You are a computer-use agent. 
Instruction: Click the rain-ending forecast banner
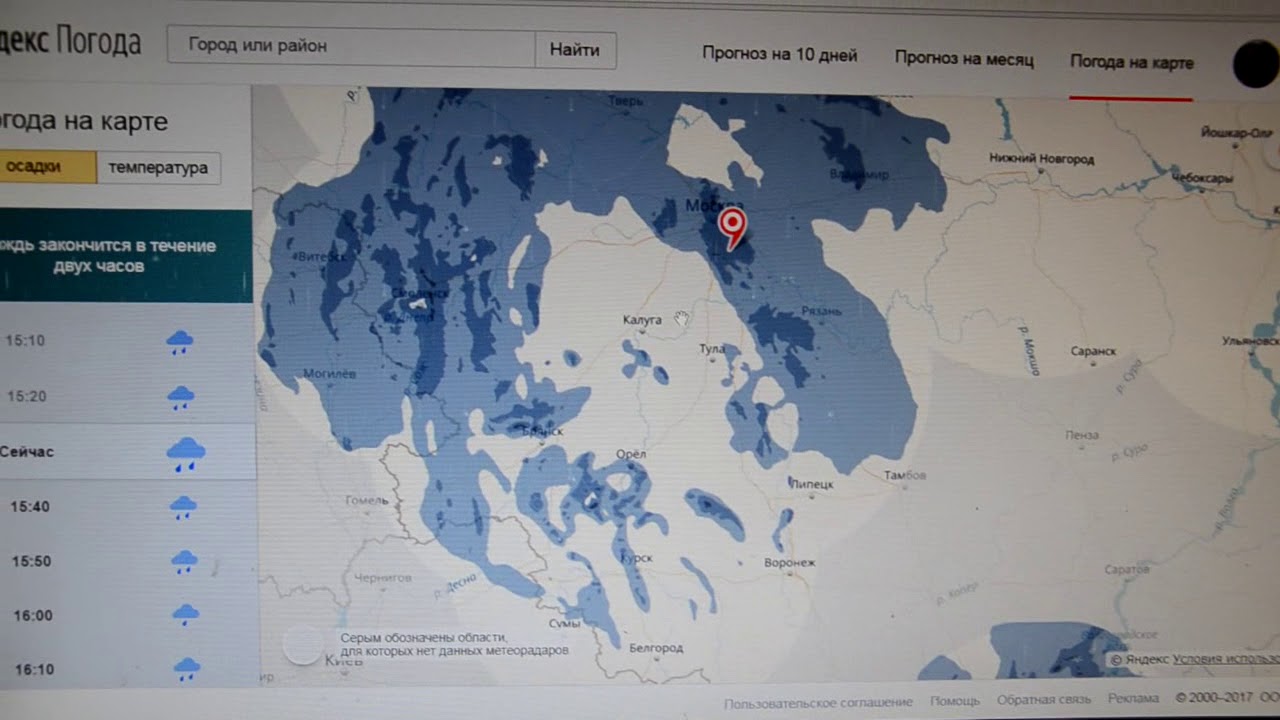(126, 256)
